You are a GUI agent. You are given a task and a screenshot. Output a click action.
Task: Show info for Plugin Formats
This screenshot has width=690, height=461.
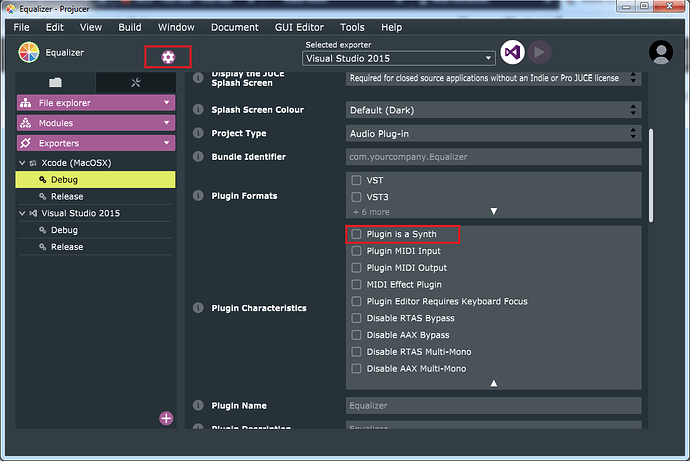[198, 195]
